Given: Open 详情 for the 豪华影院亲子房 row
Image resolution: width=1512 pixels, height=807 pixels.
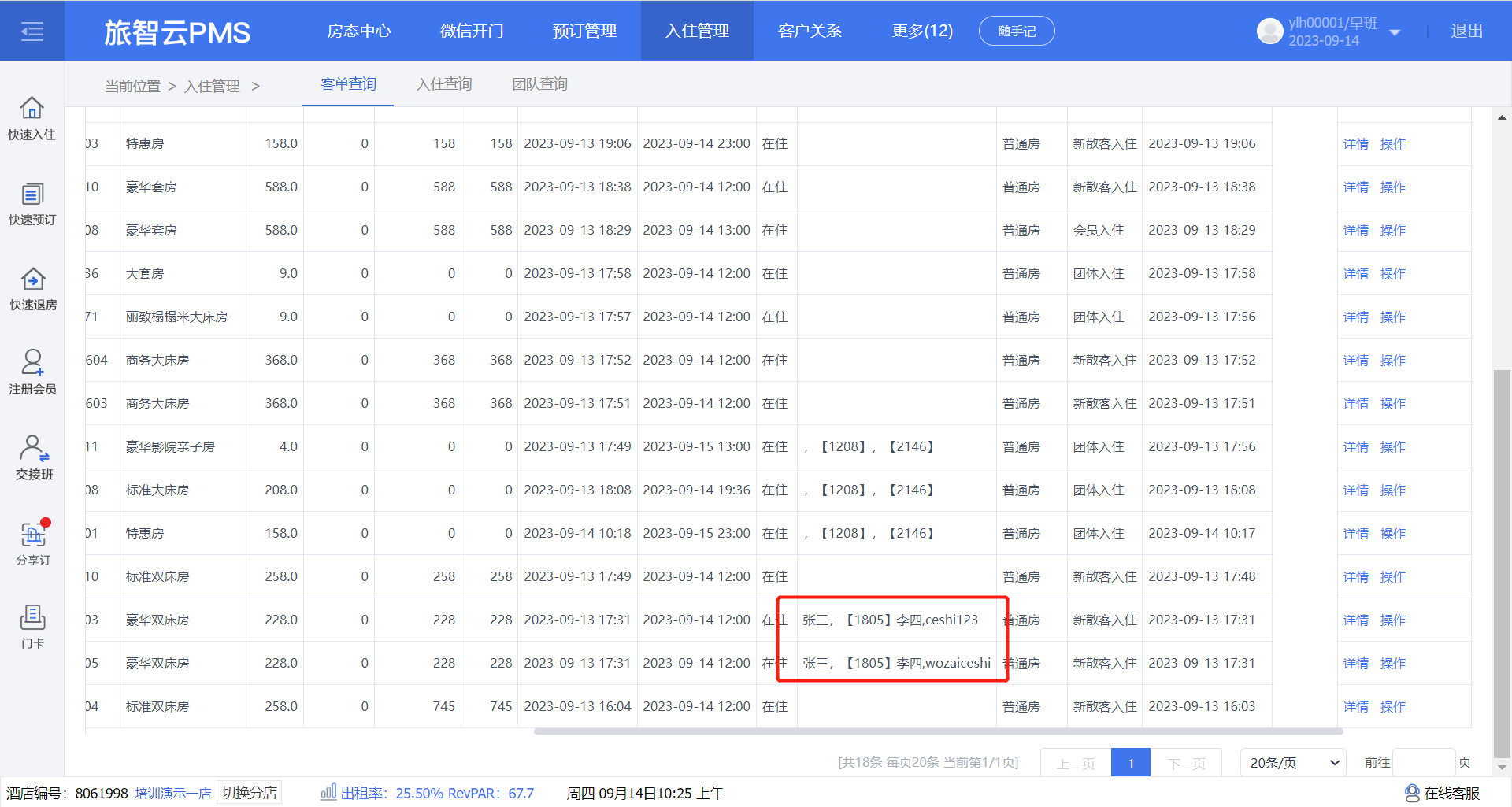Looking at the screenshot, I should [x=1355, y=447].
